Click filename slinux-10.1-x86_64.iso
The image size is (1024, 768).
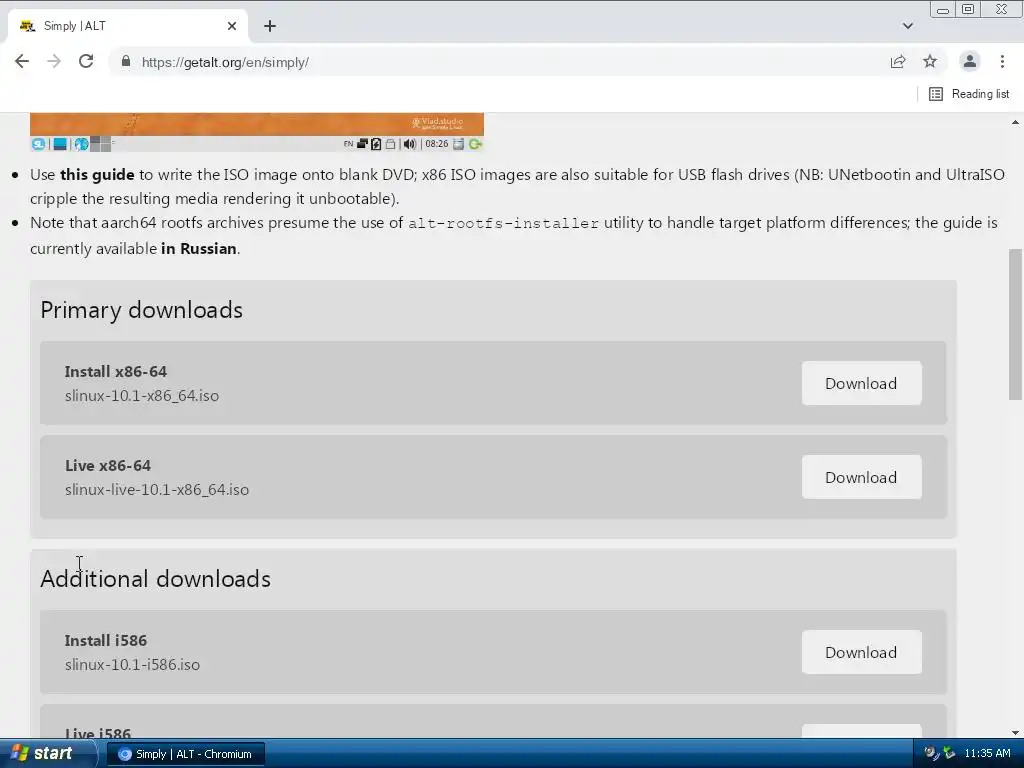click(x=142, y=396)
